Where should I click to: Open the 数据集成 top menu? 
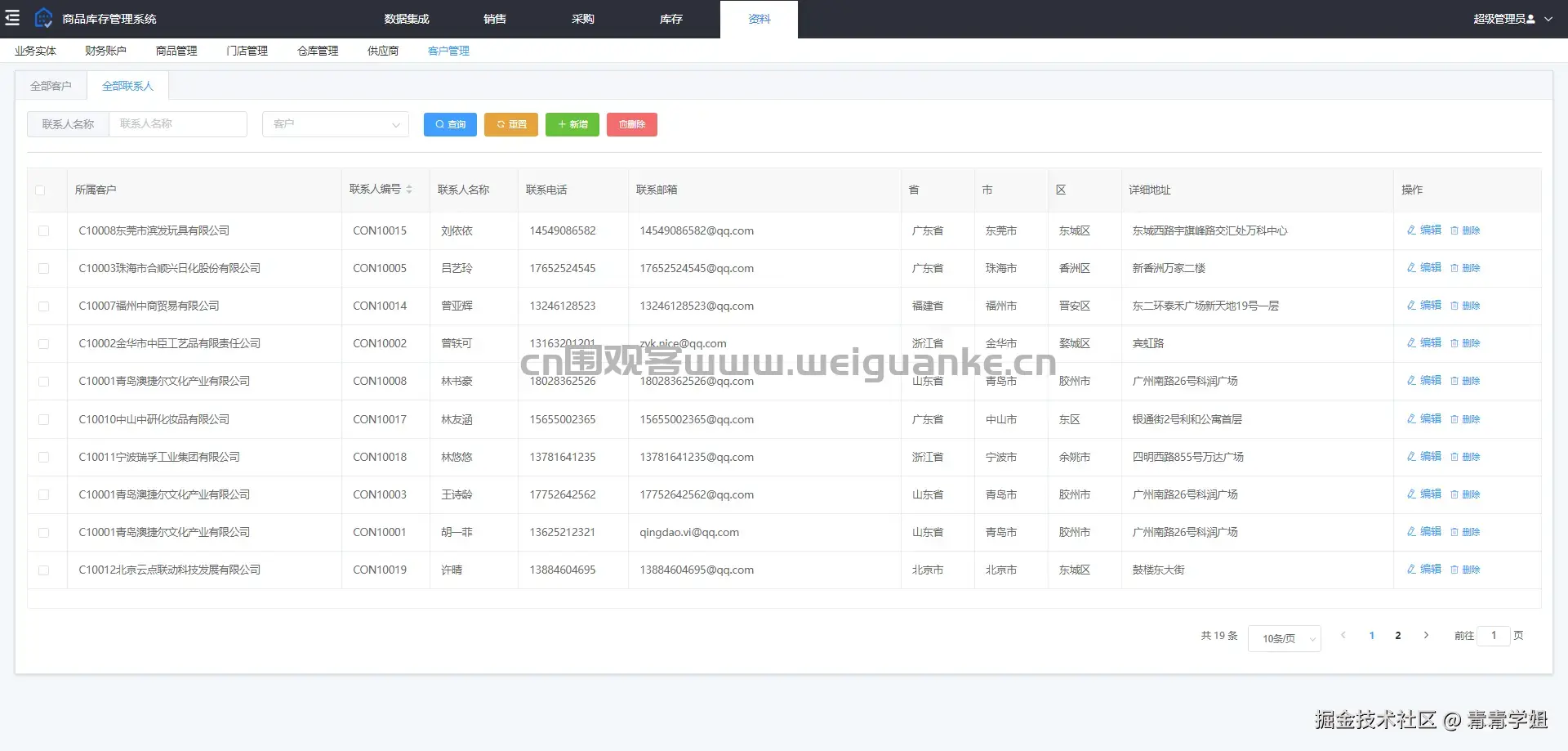point(407,19)
